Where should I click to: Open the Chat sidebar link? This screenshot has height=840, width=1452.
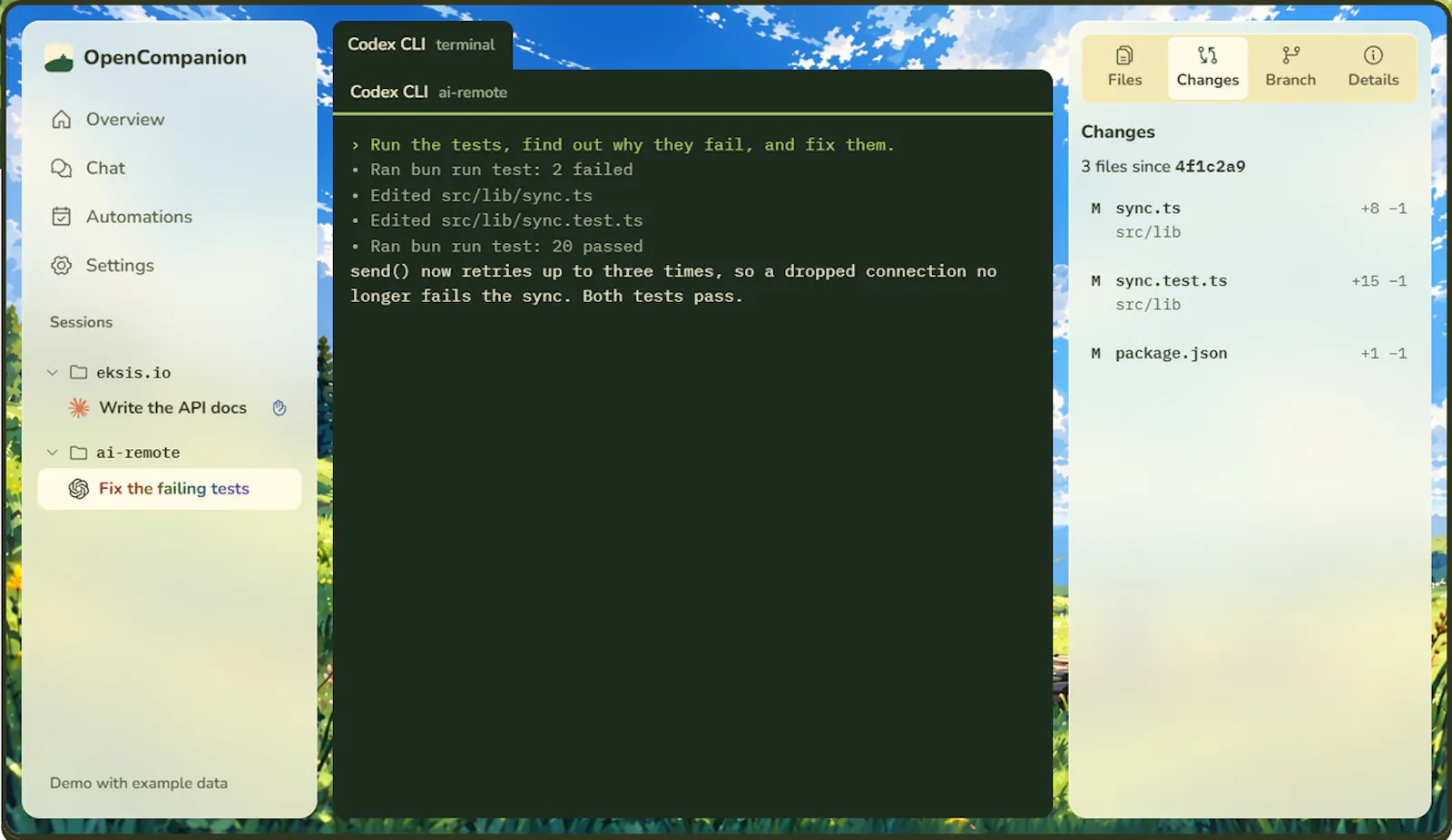coord(106,169)
